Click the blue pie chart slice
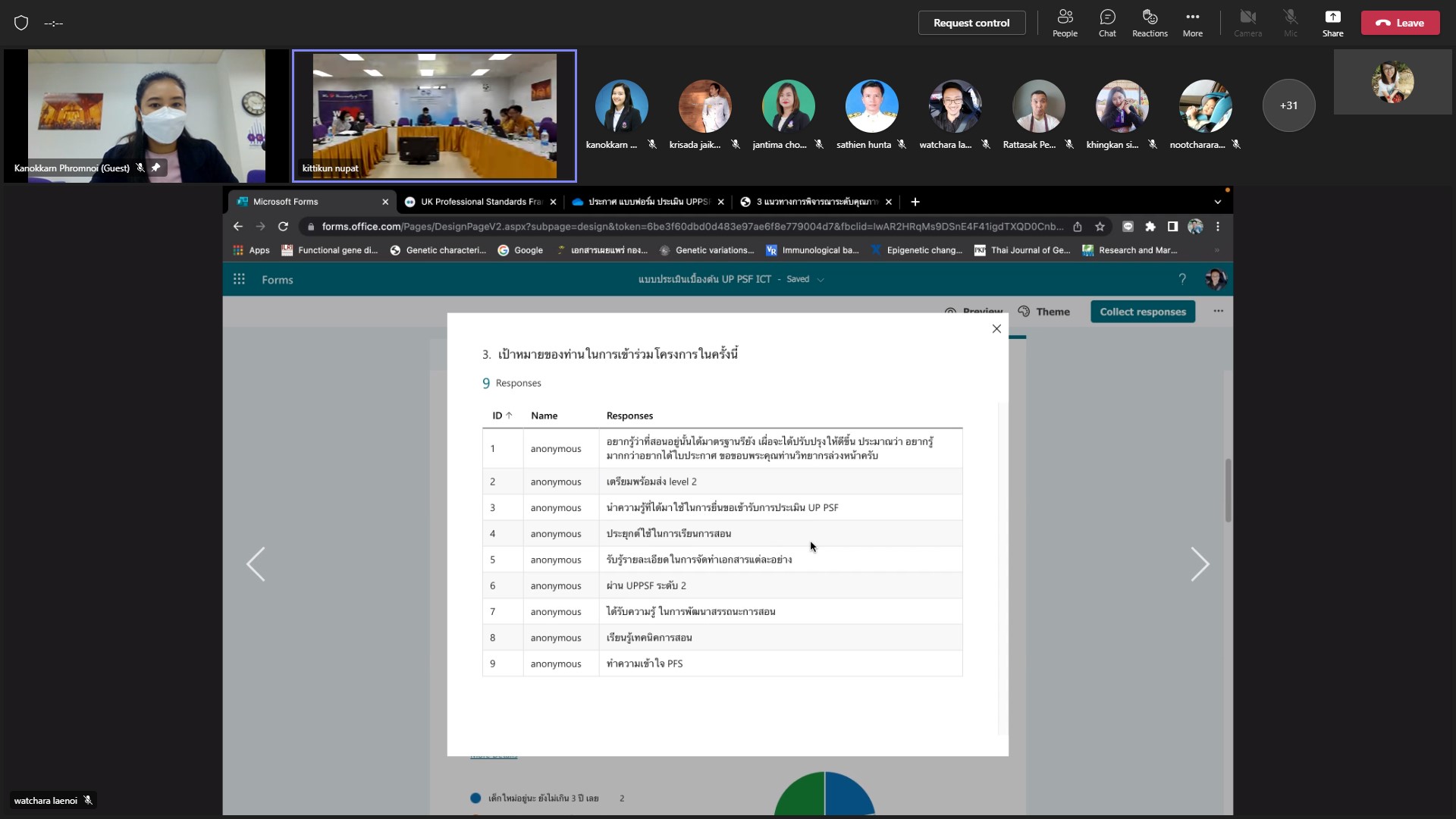The image size is (1456, 819). (848, 796)
